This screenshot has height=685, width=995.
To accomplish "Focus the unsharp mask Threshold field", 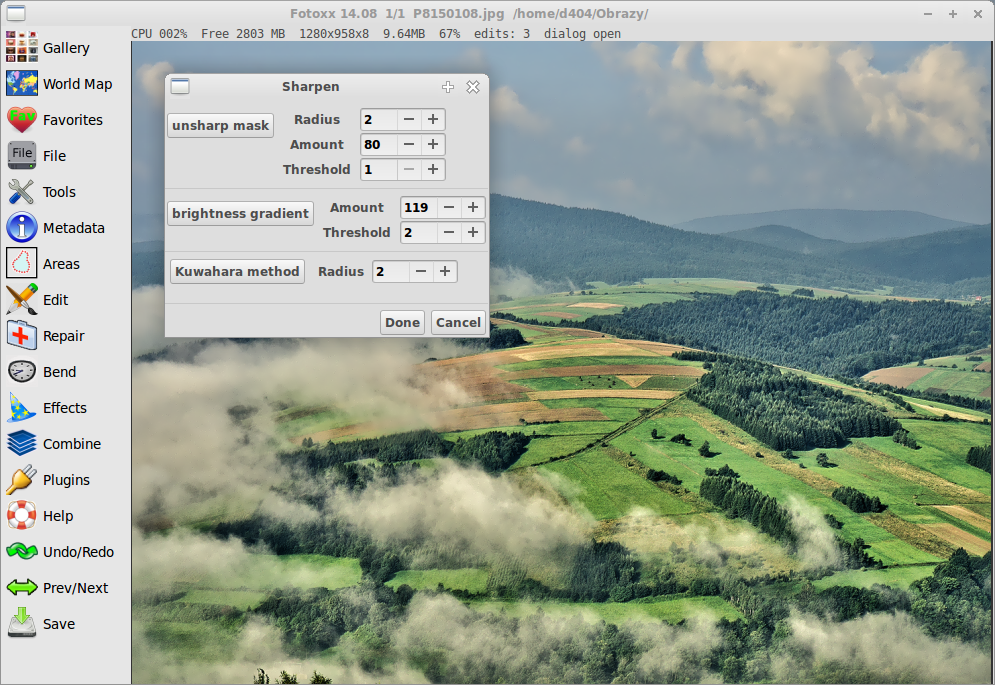I will coord(379,170).
